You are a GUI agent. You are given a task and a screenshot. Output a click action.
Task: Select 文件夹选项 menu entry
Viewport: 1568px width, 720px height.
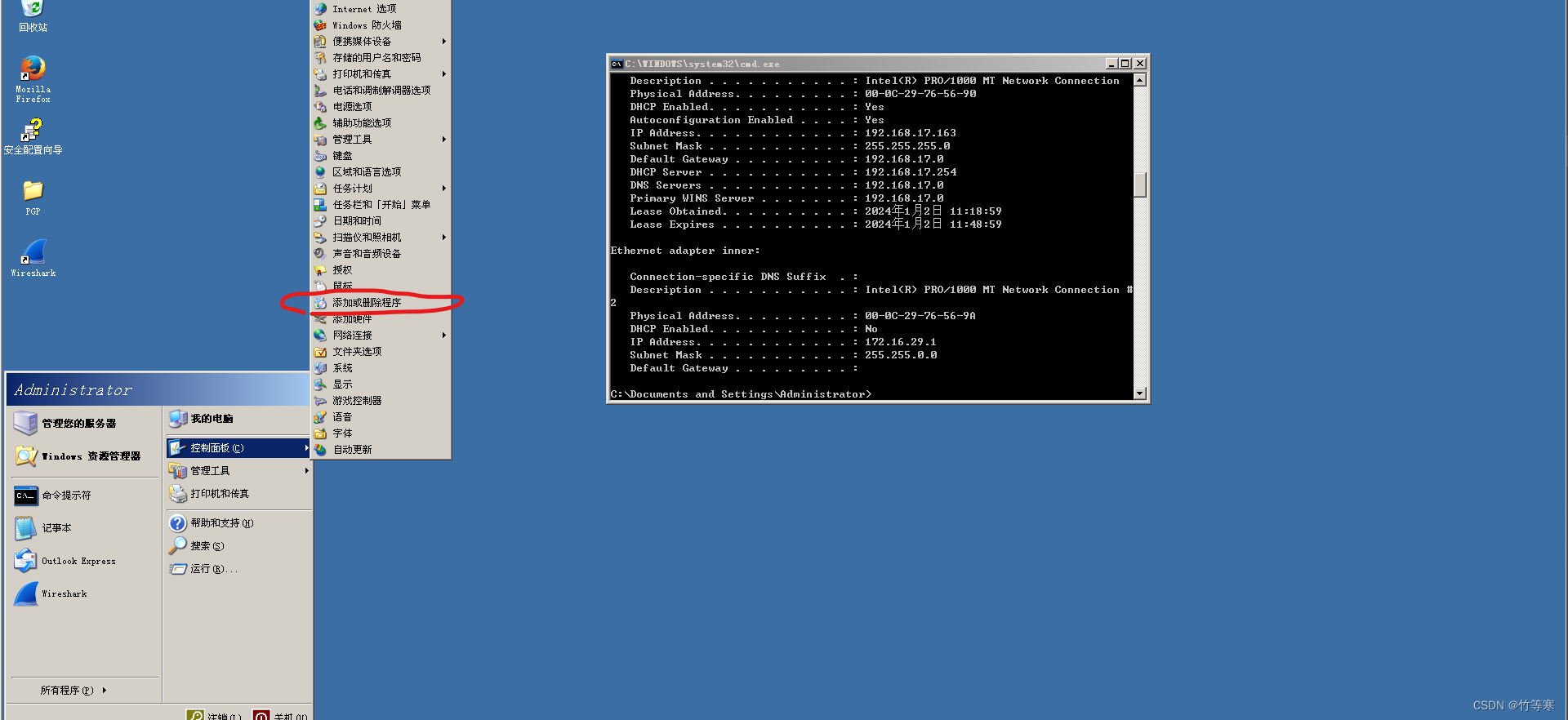pos(381,351)
